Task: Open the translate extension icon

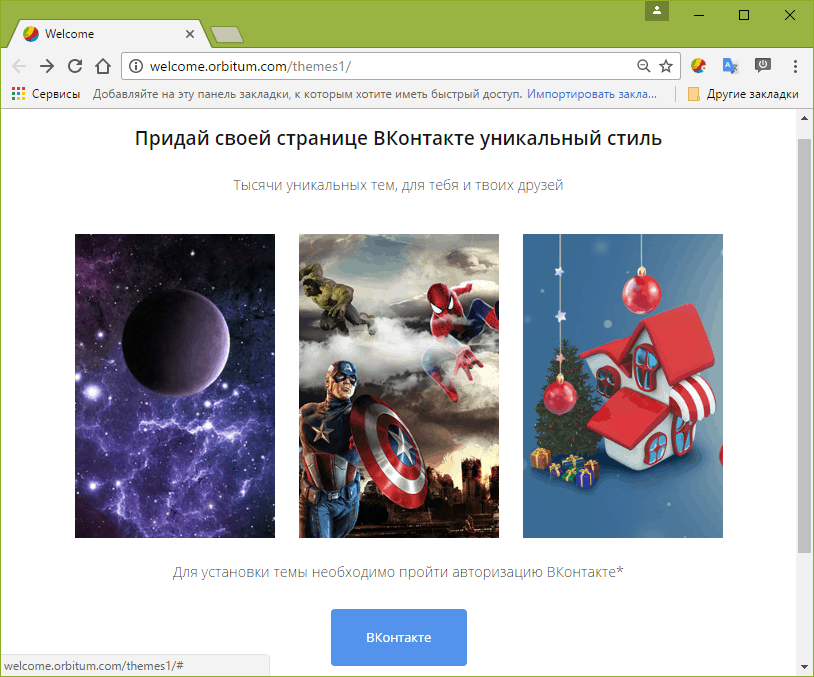Action: click(x=730, y=65)
